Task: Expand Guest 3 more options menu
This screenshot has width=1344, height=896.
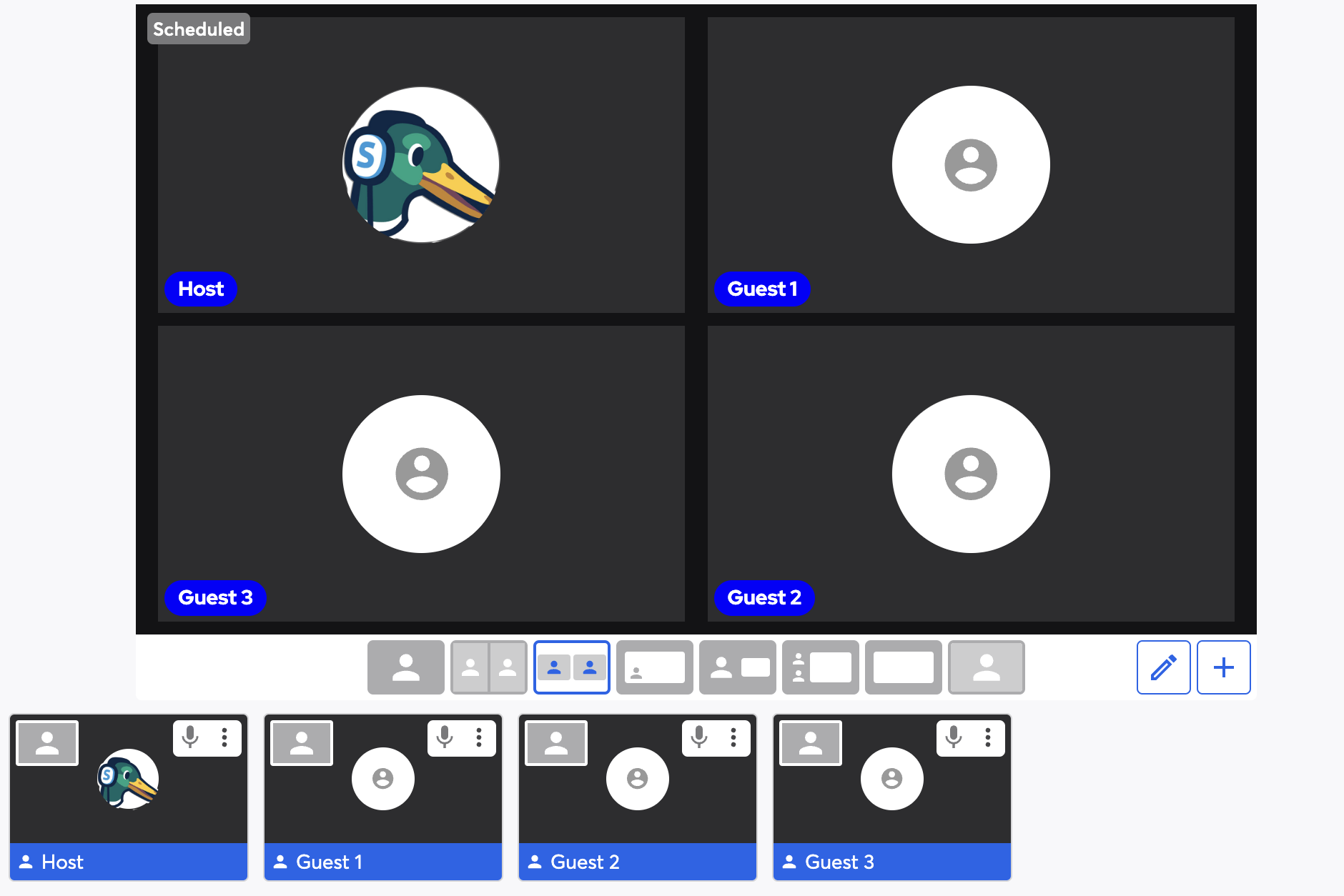Action: pos(988,737)
